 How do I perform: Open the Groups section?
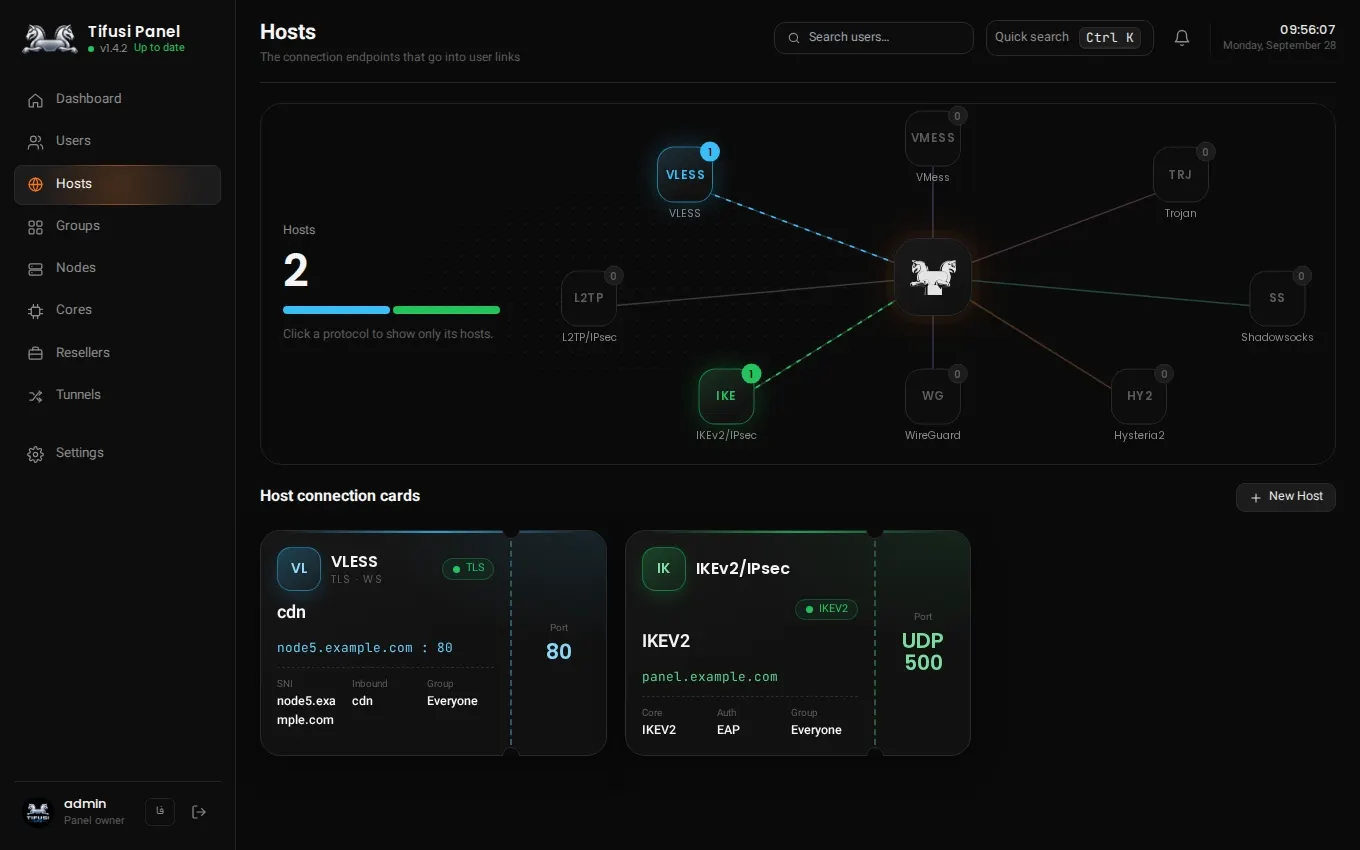pos(117,226)
